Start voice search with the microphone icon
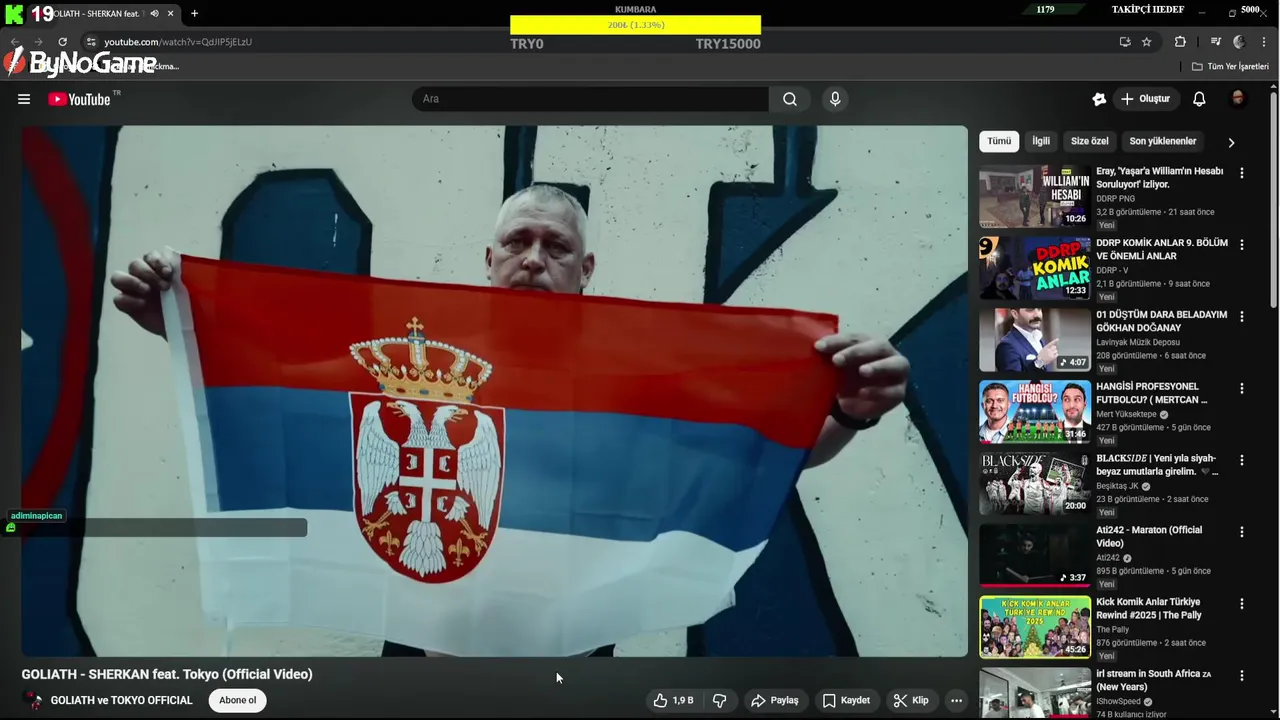Viewport: 1280px width, 720px height. coord(835,99)
